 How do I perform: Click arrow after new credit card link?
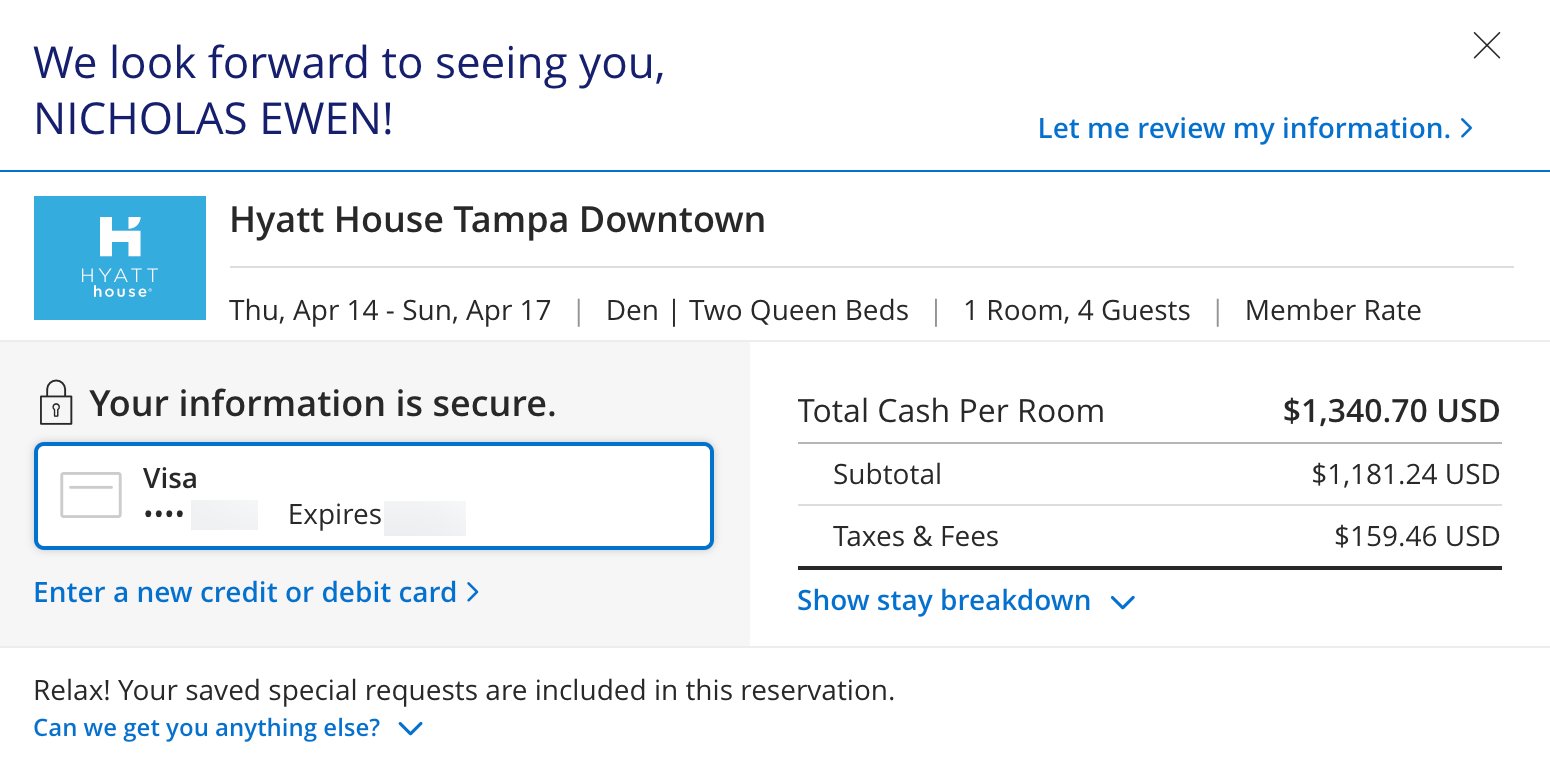tap(473, 592)
